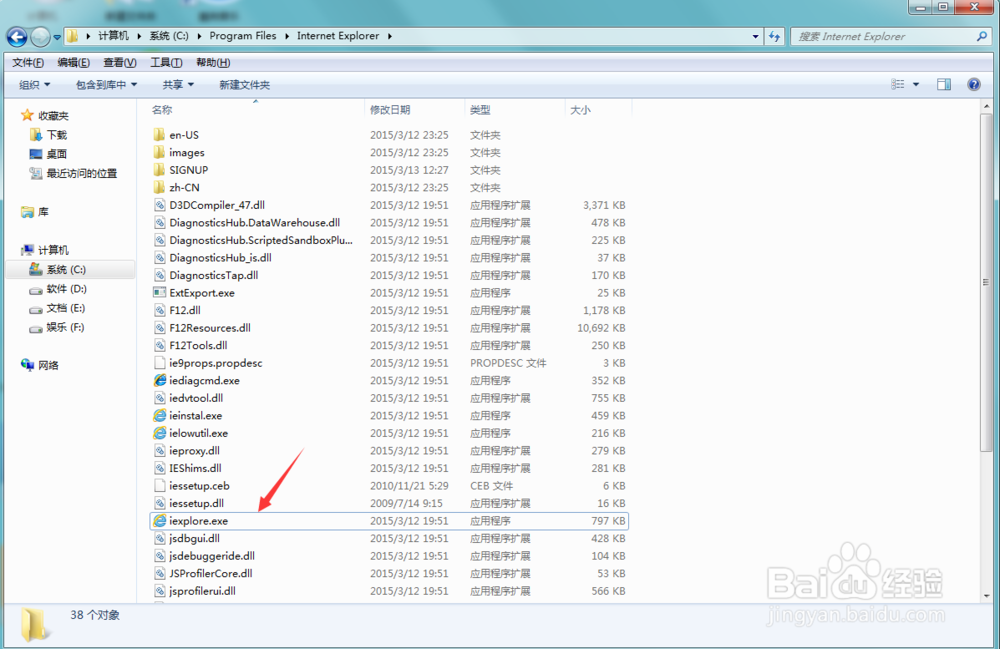1000x649 pixels.
Task: Click the help question mark icon
Action: click(x=974, y=84)
